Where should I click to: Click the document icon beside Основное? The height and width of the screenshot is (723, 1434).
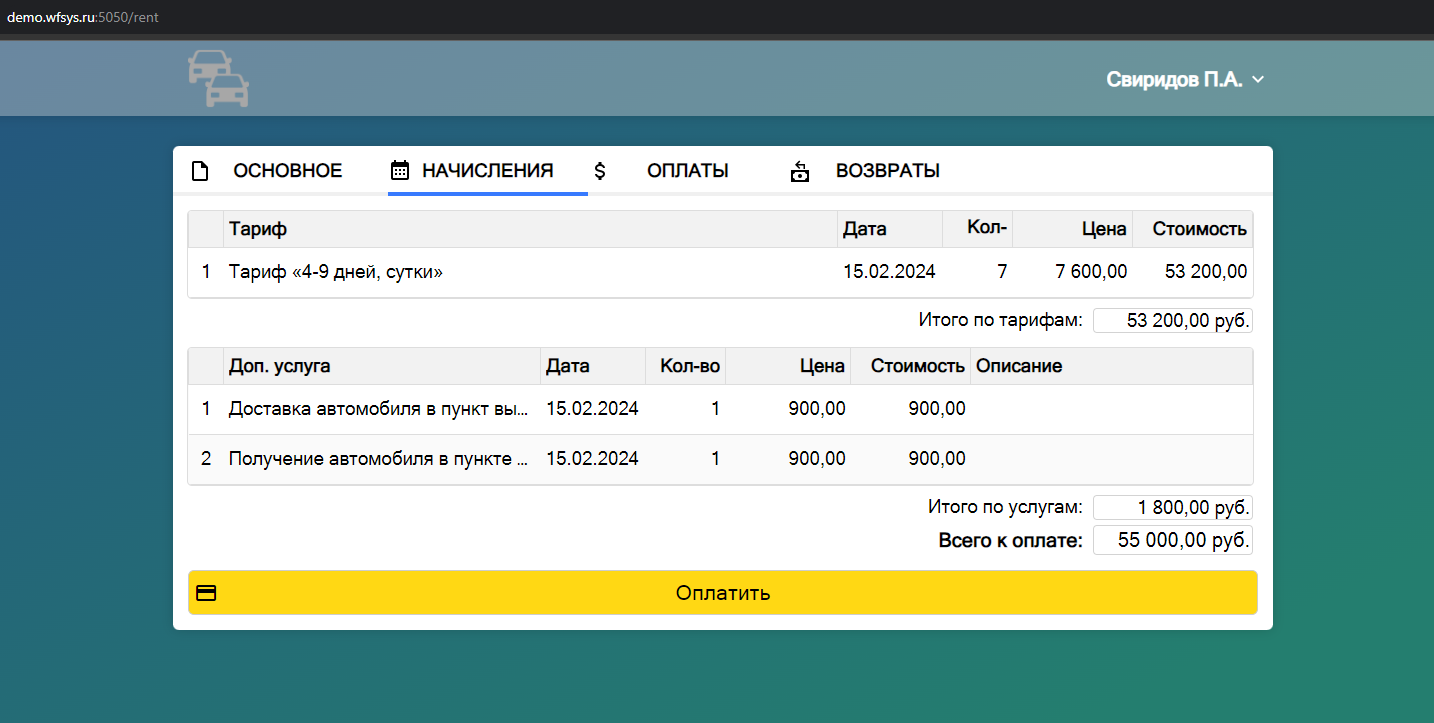point(200,171)
